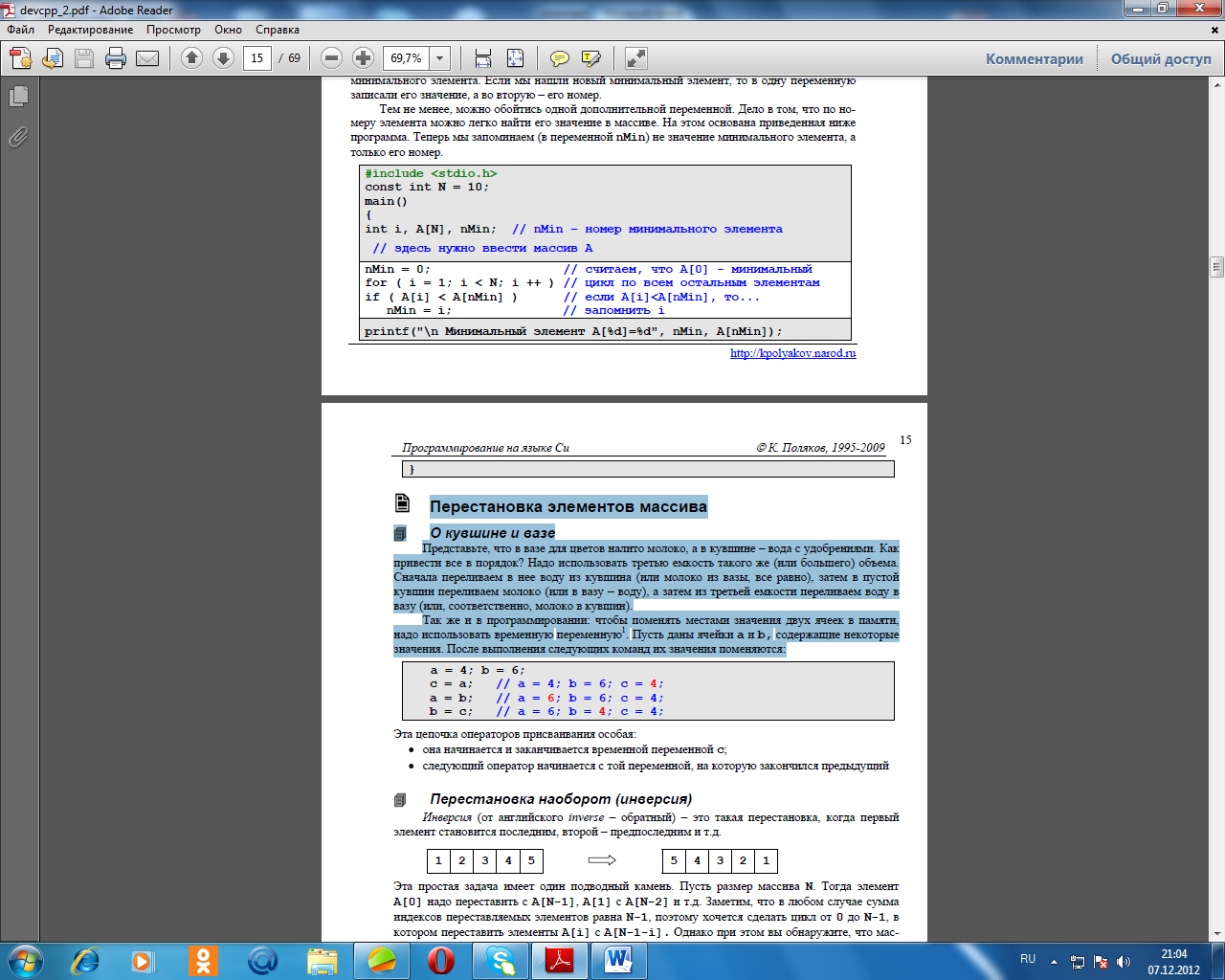Click the Create PDF online icon
Viewport: 1225px width, 980px height.
(x=21, y=58)
